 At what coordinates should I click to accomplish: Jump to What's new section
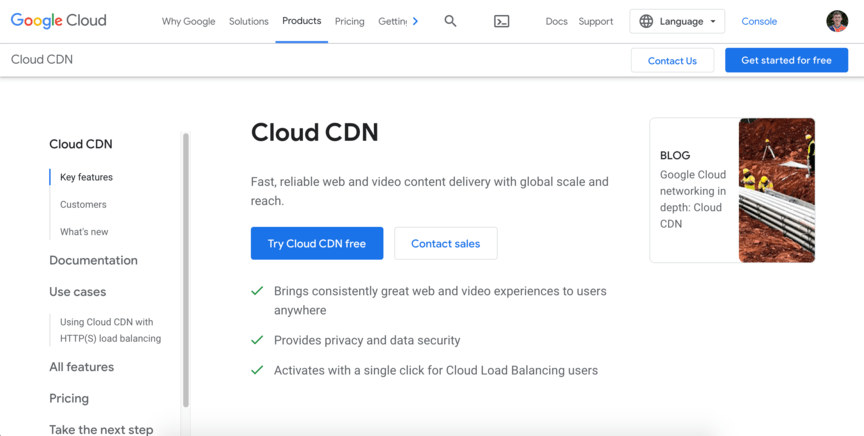(84, 232)
